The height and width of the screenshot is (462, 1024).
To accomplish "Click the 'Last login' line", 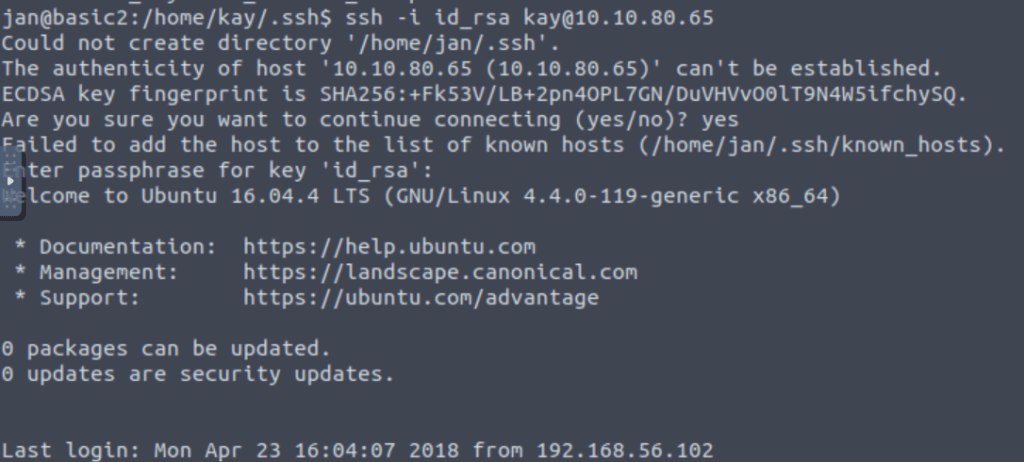I will click(358, 449).
